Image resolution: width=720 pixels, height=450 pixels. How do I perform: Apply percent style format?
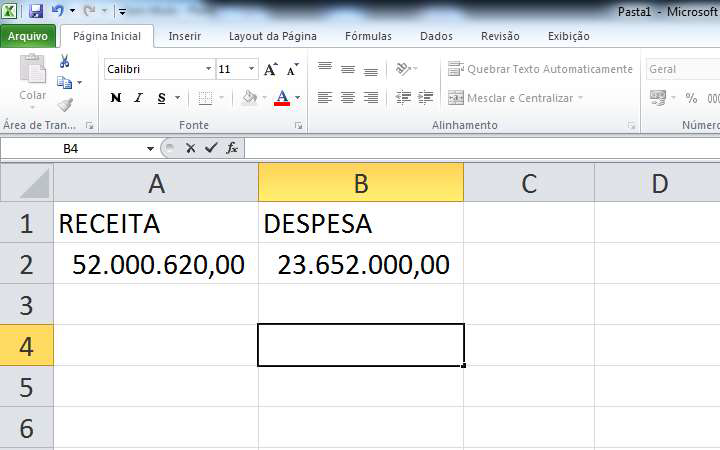(x=691, y=97)
